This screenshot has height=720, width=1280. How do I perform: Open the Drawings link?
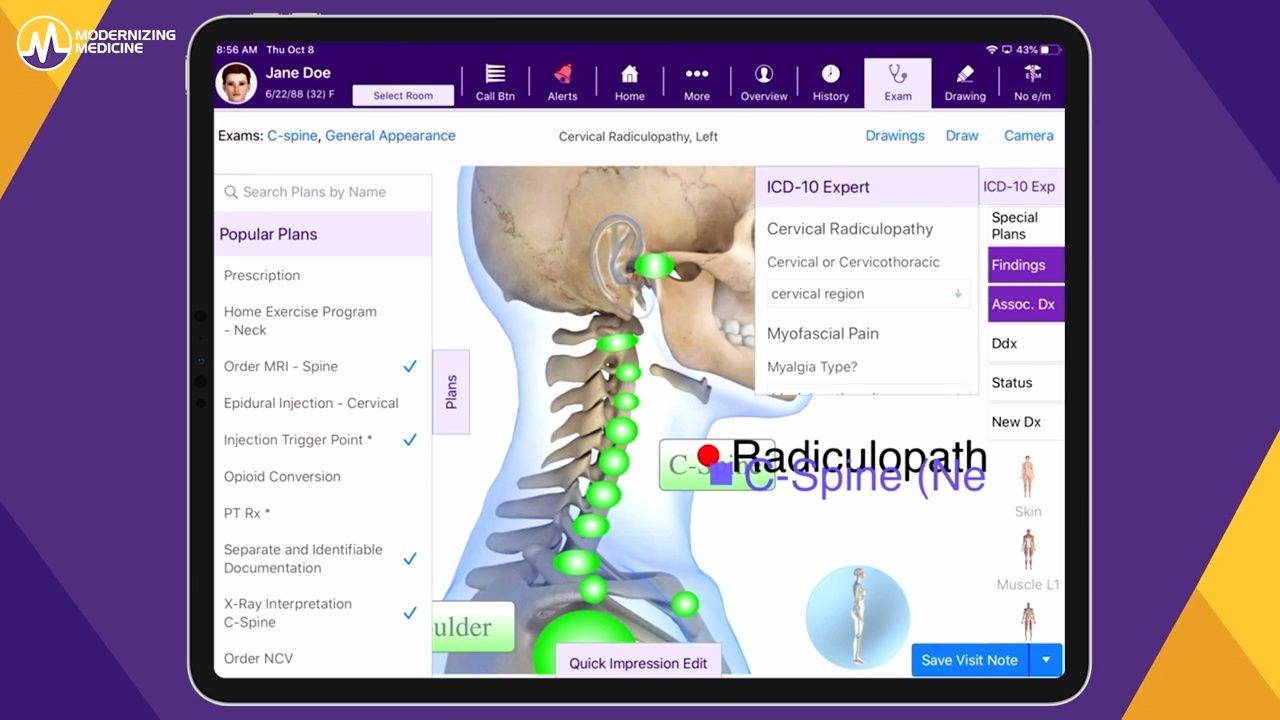pyautogui.click(x=895, y=136)
